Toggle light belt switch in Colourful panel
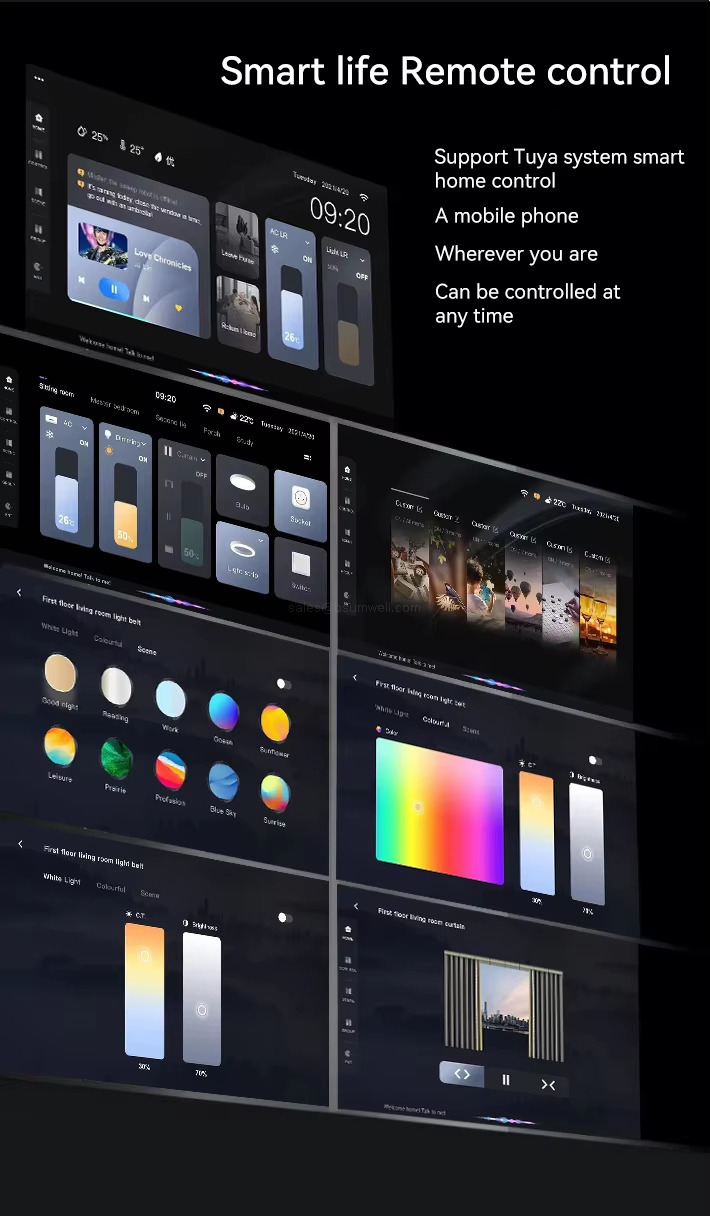Viewport: 710px width, 1216px height. 596,760
